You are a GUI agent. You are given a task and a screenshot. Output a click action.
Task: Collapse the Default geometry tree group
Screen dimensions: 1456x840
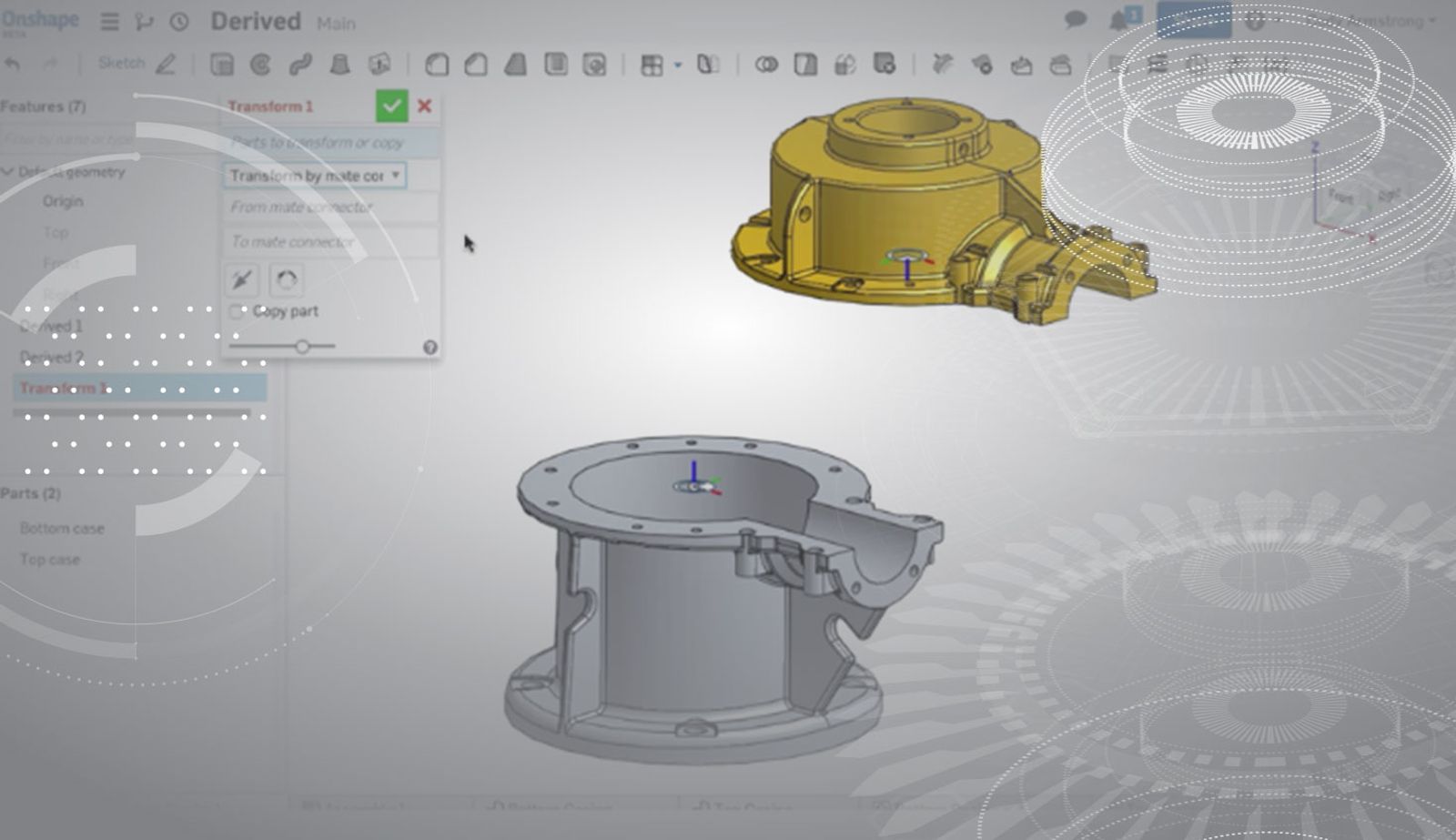coord(8,172)
